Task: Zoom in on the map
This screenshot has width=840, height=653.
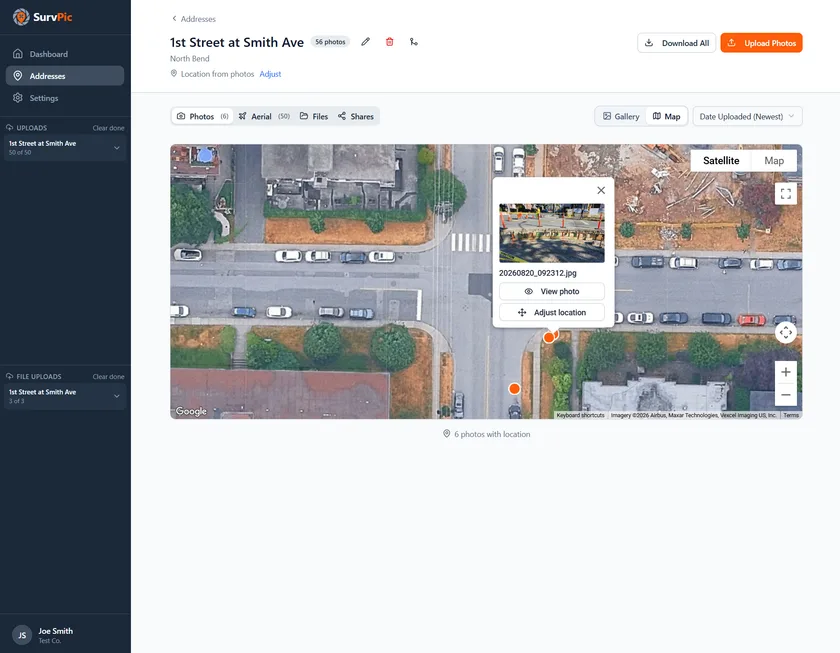Action: tap(785, 372)
